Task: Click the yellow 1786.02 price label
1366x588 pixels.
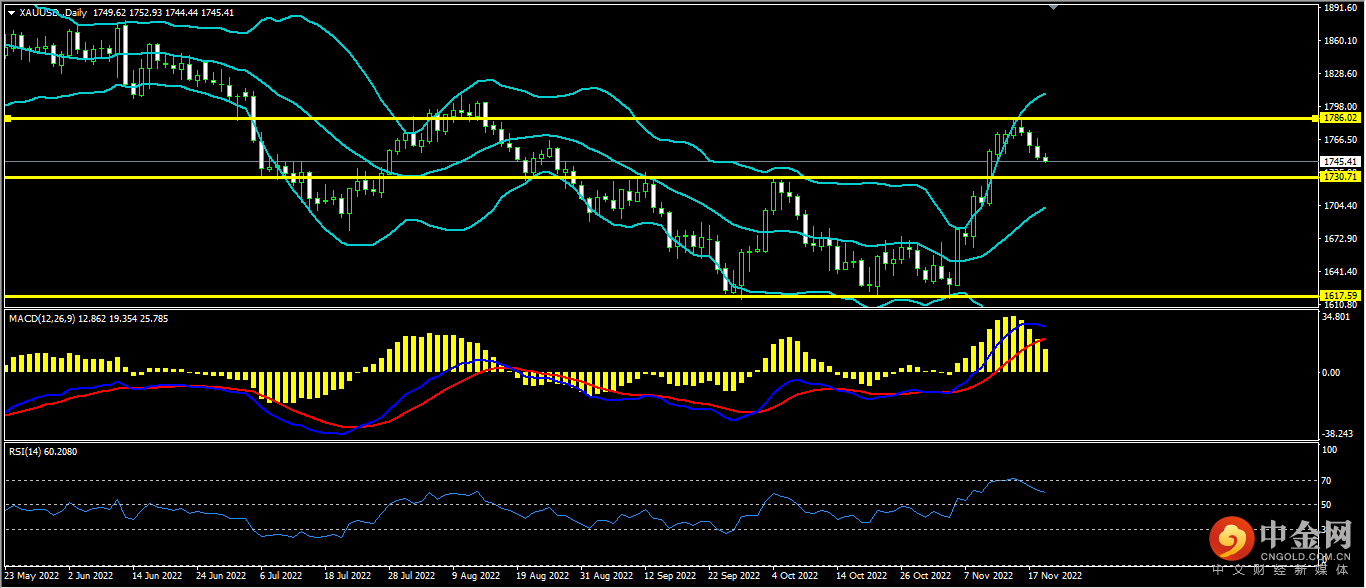Action: click(x=1339, y=118)
